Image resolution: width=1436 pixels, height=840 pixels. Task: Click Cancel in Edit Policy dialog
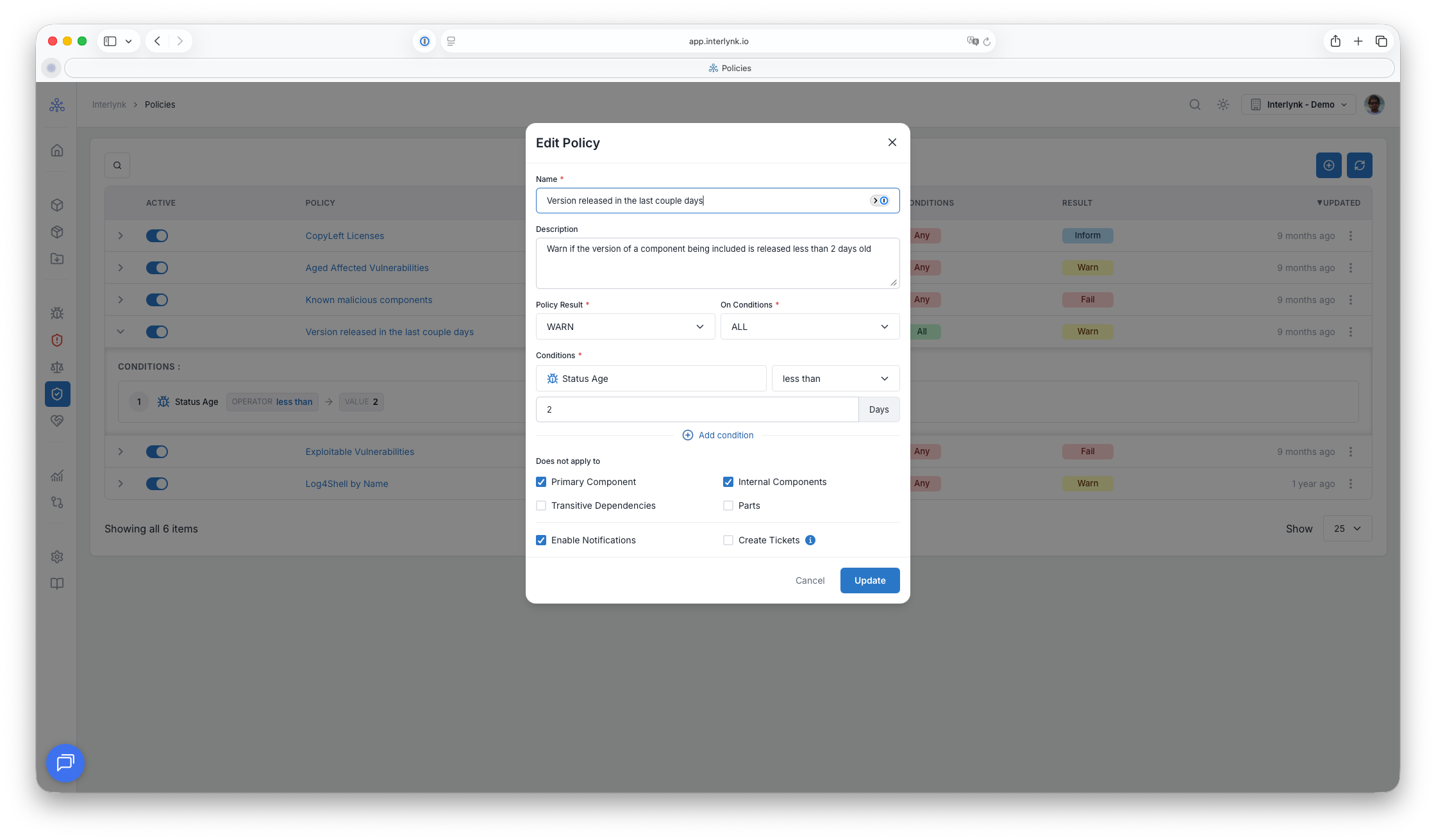(810, 581)
